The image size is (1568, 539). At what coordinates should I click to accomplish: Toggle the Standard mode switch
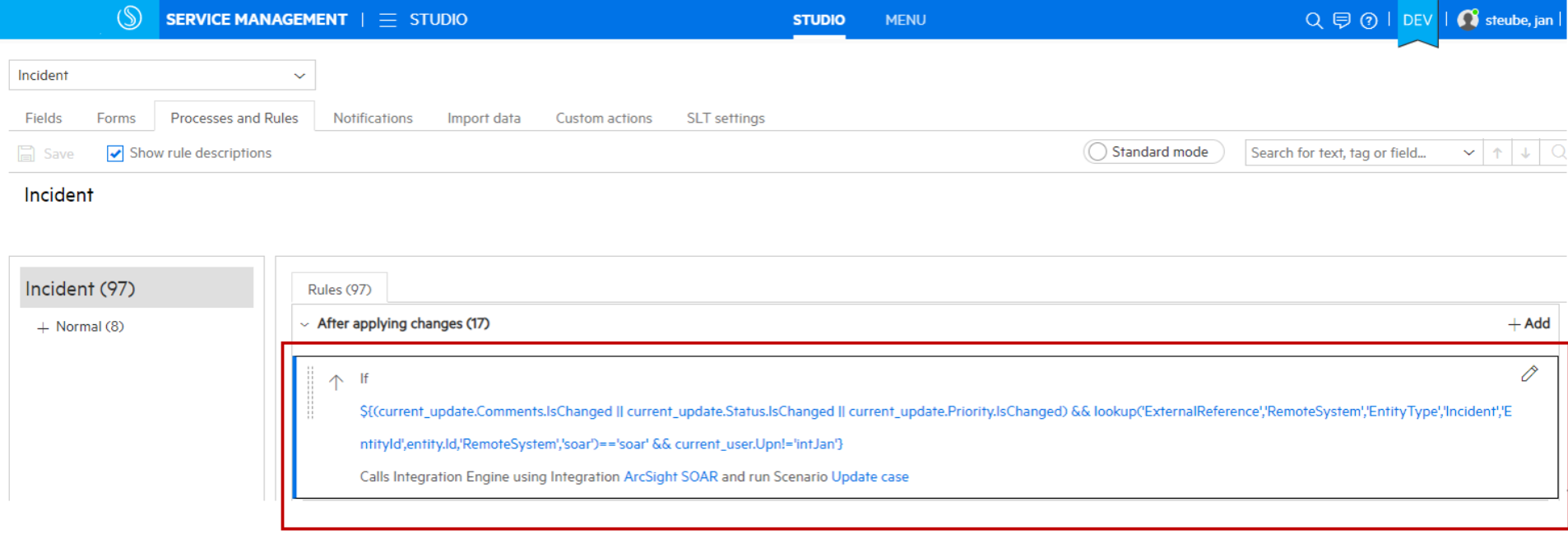[x=1097, y=152]
